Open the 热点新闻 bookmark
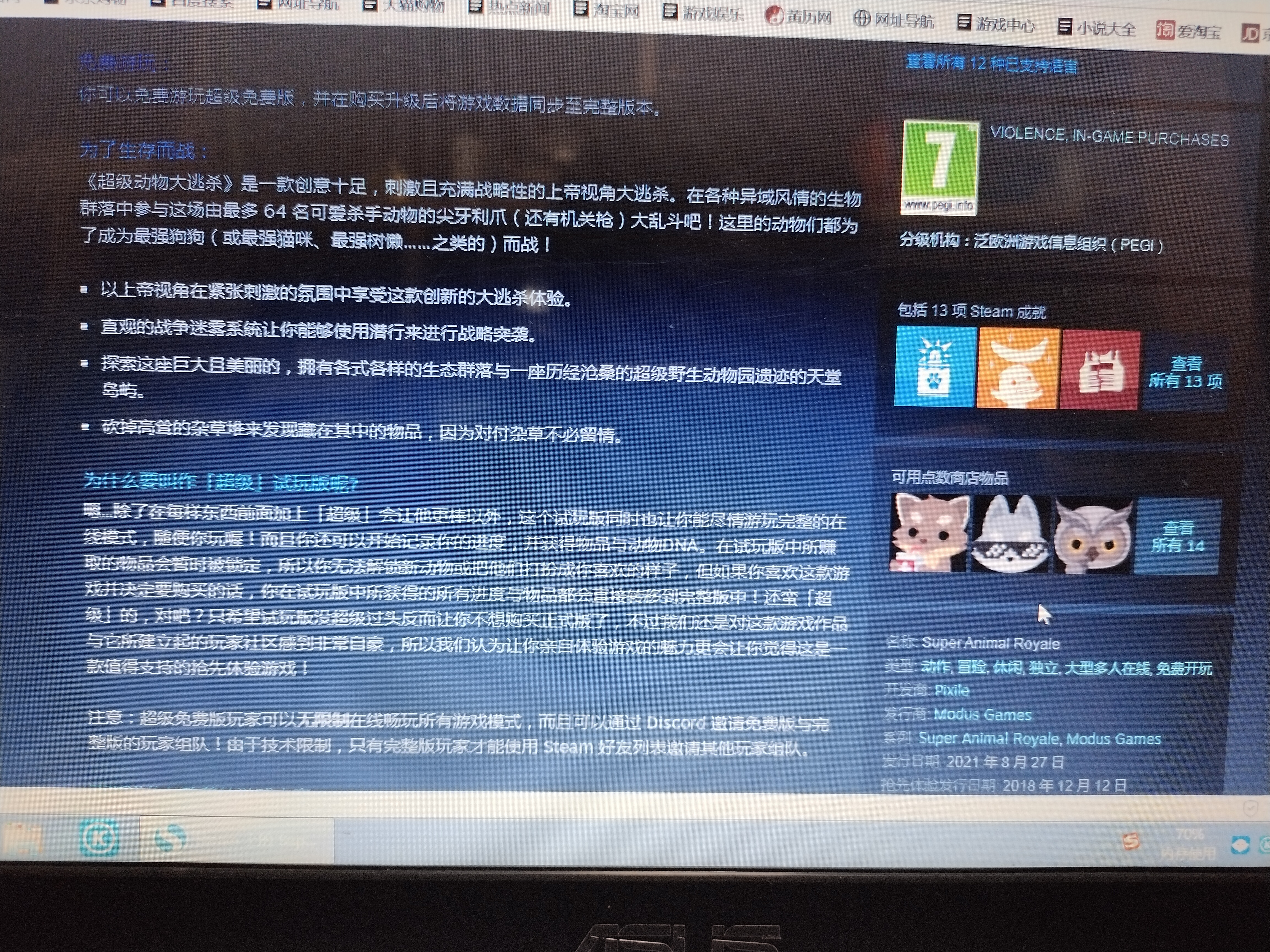 pos(510,7)
